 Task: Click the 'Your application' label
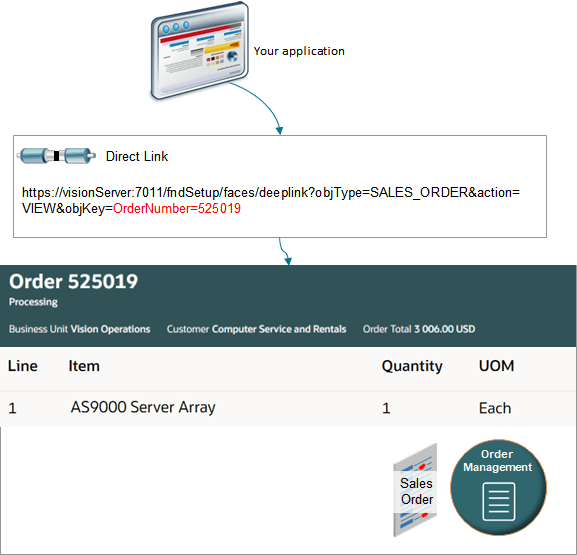pyautogui.click(x=299, y=51)
